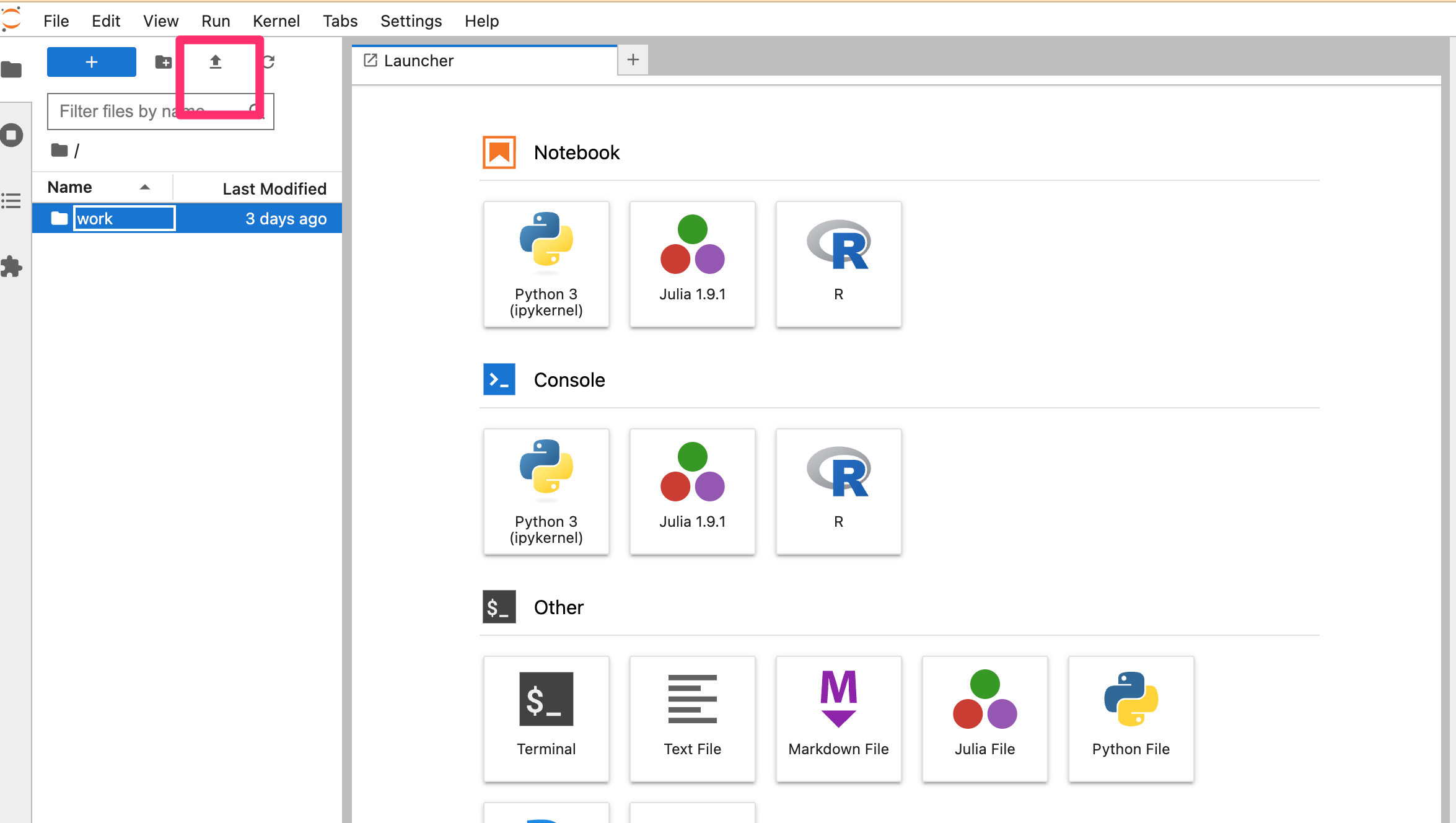Create a new Markdown File

click(x=838, y=719)
